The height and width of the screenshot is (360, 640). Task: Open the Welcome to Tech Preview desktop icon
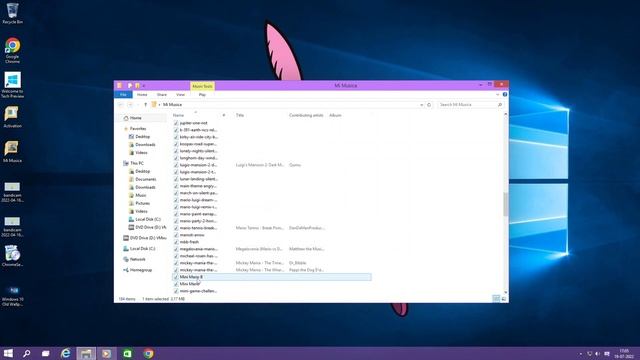coord(12,85)
